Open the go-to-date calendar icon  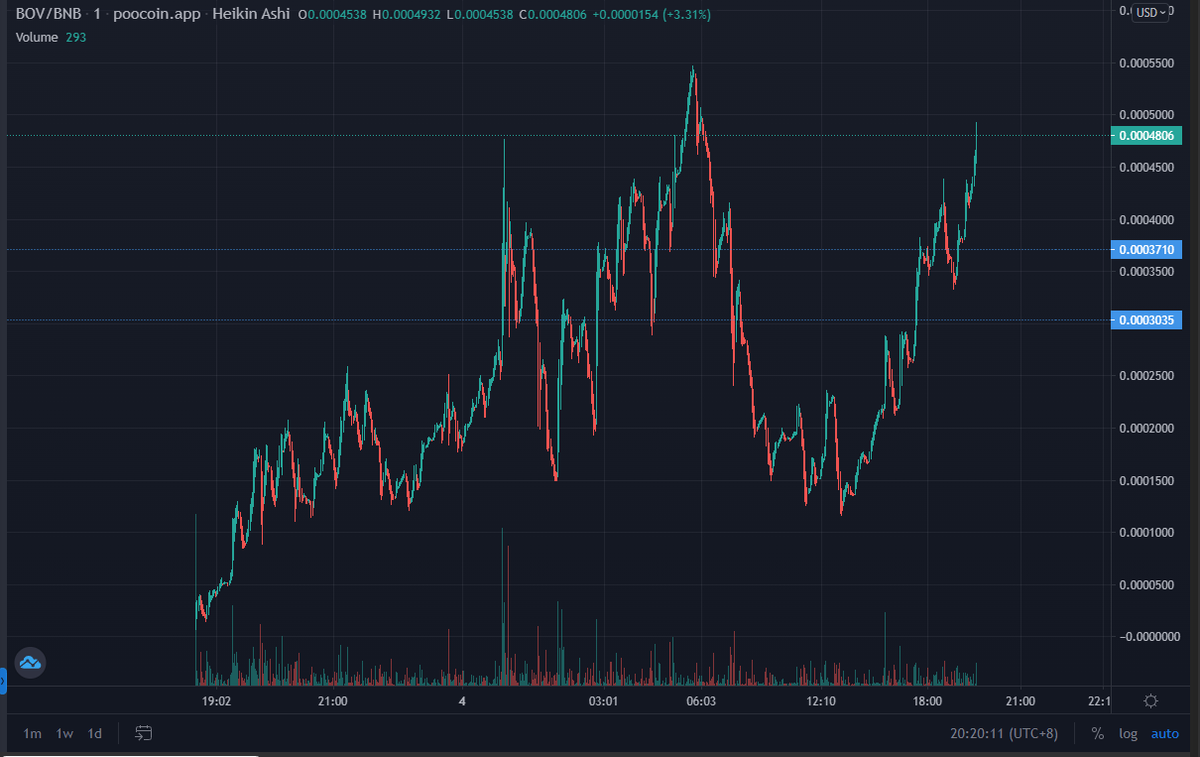[143, 733]
